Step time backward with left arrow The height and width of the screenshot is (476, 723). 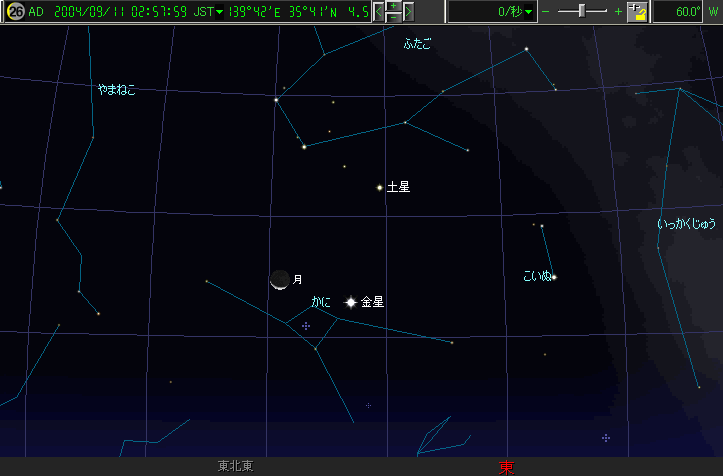[x=379, y=12]
